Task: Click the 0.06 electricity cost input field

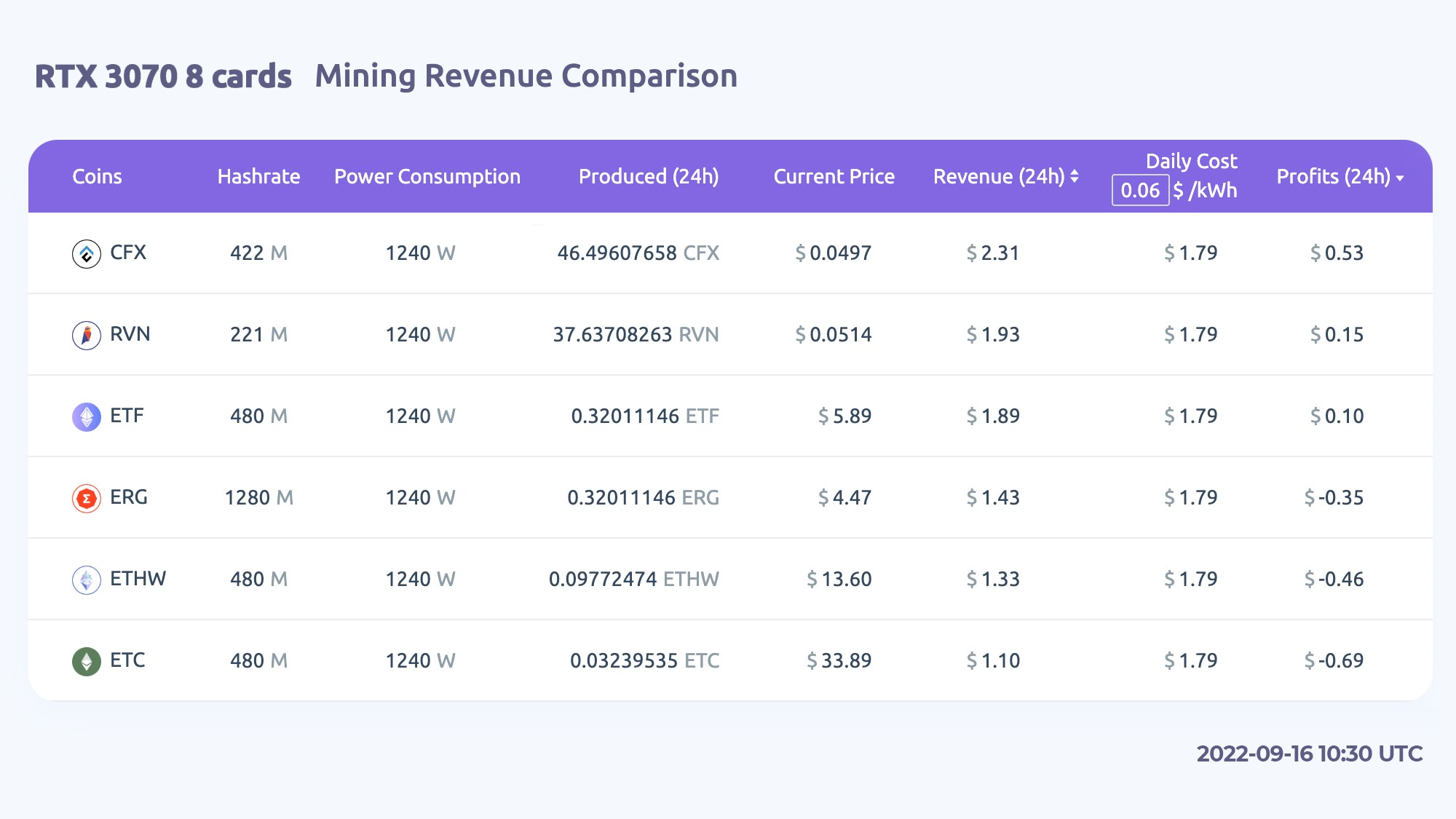Action: click(x=1140, y=190)
